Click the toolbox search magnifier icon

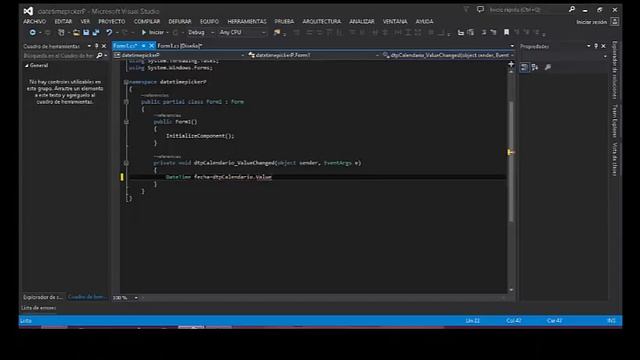pos(99,56)
